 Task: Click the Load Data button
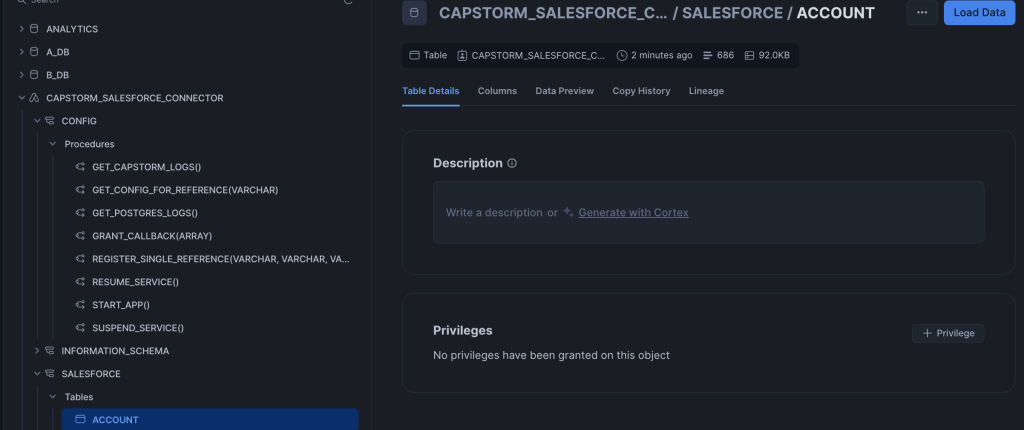click(980, 12)
